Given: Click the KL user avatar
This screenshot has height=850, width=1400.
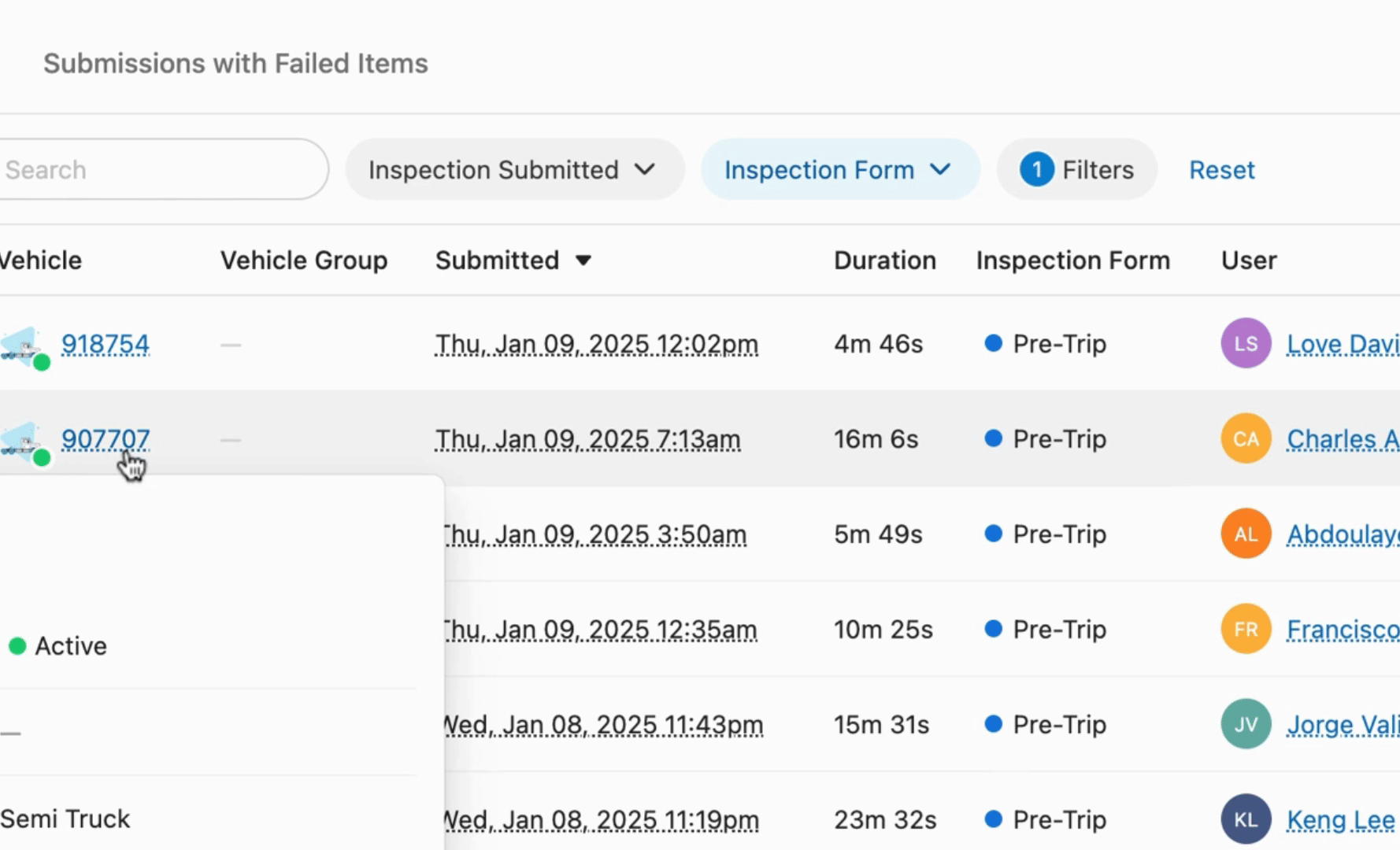Looking at the screenshot, I should tap(1246, 820).
